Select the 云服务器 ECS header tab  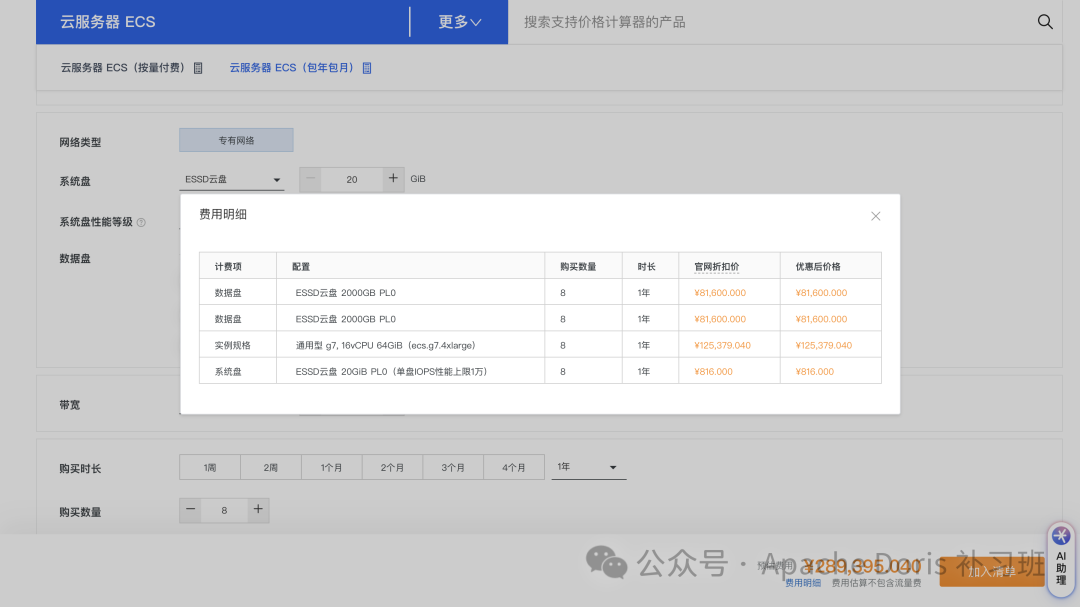108,22
